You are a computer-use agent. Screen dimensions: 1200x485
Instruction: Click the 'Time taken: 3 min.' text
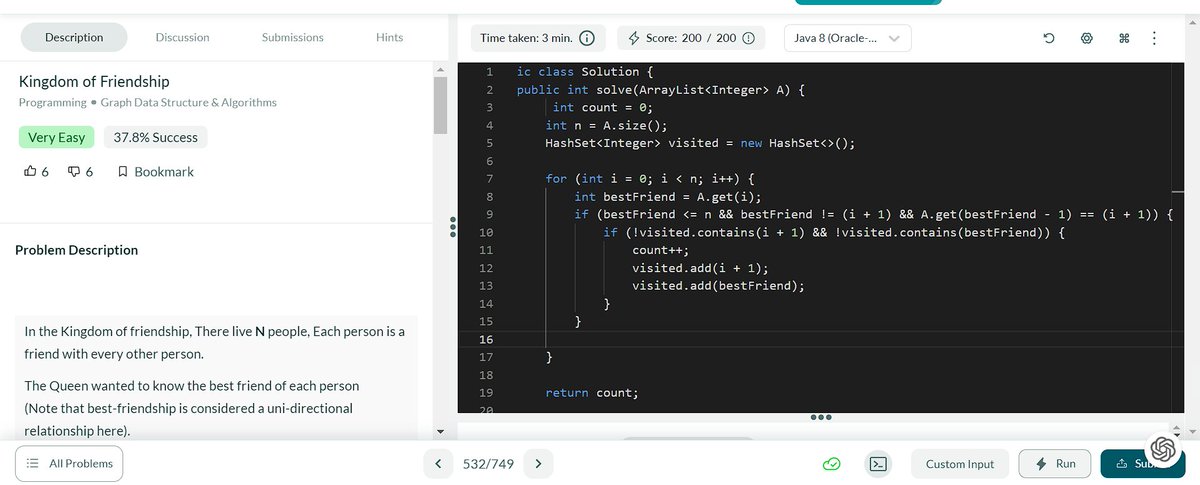pyautogui.click(x=526, y=38)
